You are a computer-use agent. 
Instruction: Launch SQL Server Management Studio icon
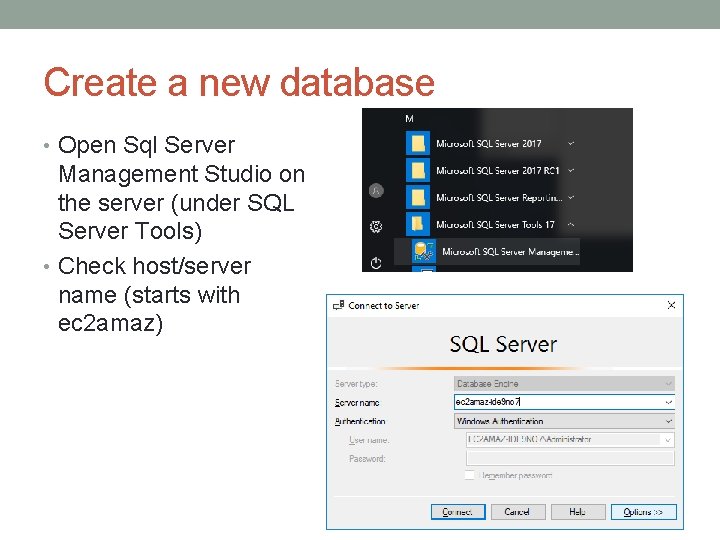tap(423, 251)
